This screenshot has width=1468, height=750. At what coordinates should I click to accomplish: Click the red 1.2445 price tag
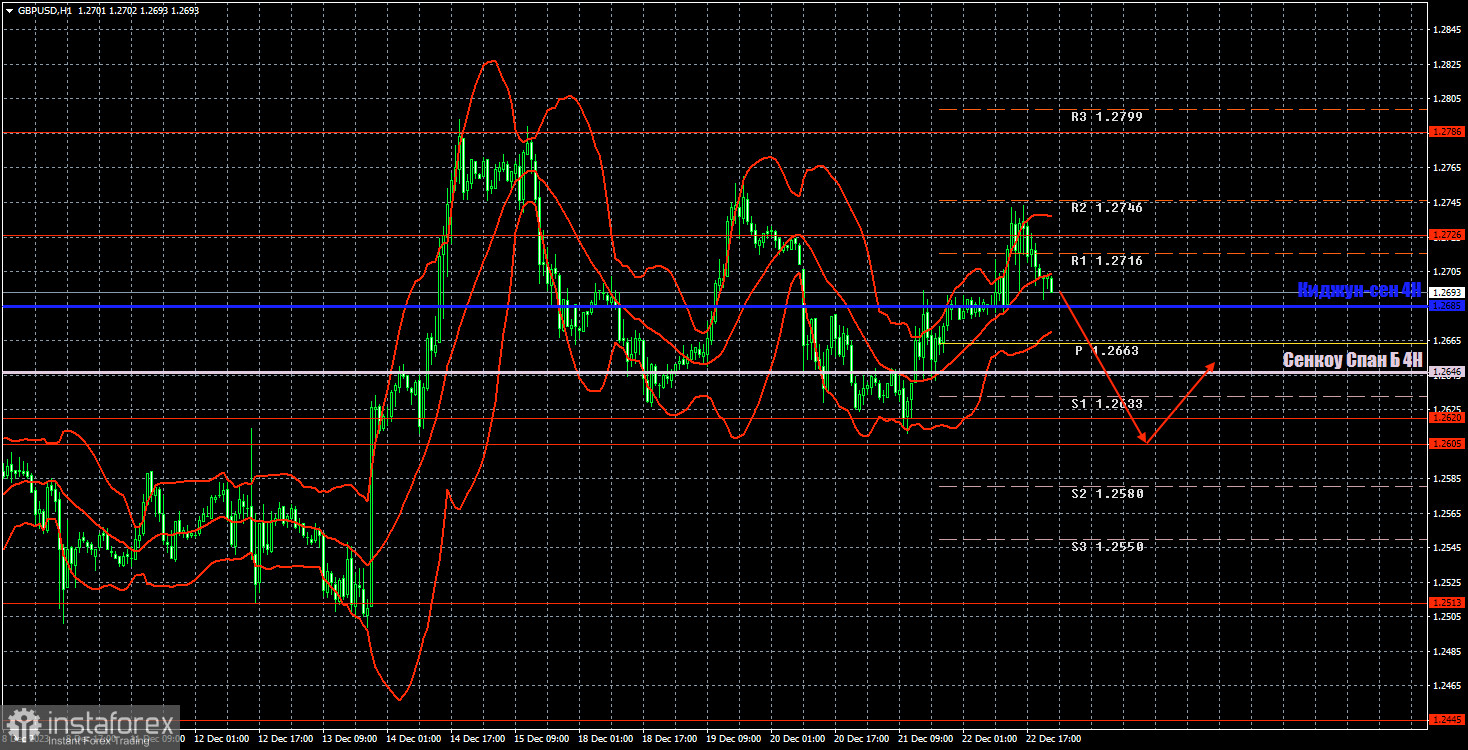pyautogui.click(x=1447, y=720)
